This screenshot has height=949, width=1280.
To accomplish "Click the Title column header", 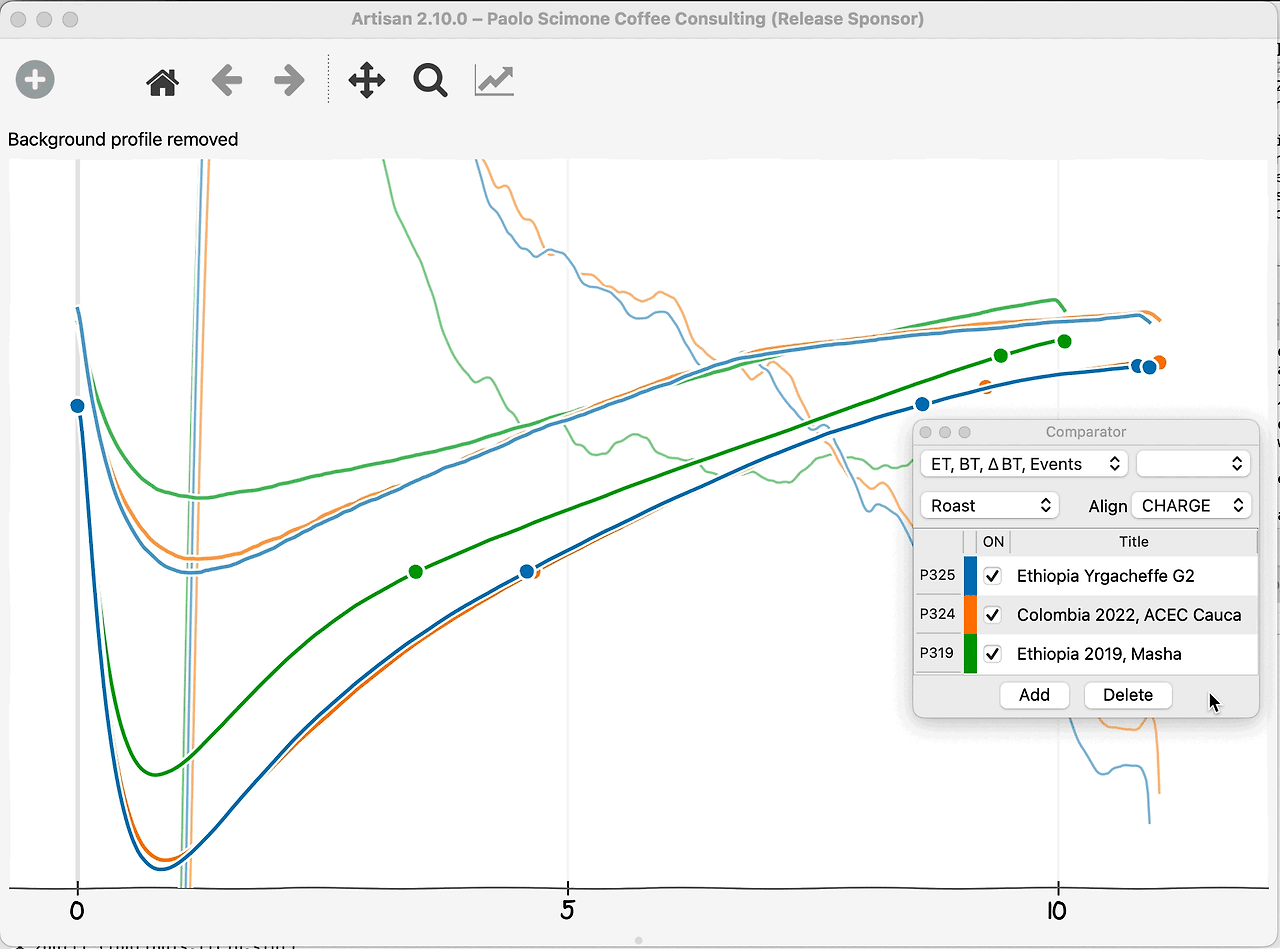I will coord(1133,542).
